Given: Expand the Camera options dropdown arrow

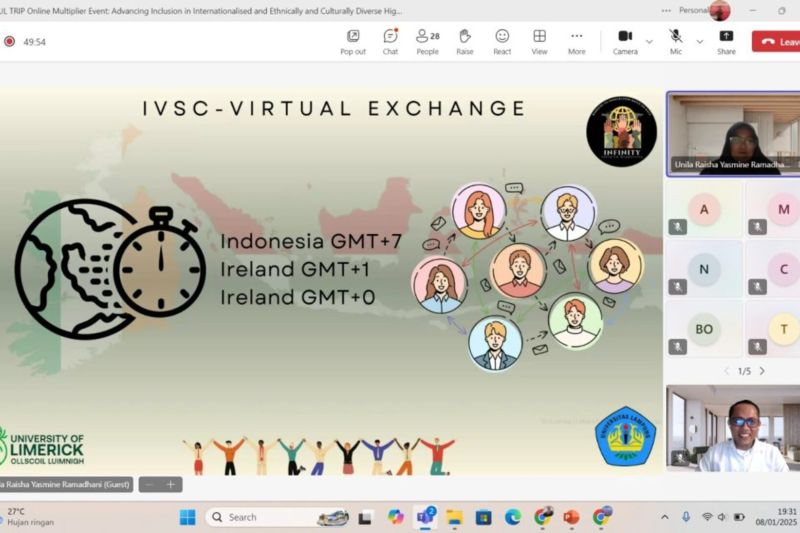Looking at the screenshot, I should tap(649, 41).
